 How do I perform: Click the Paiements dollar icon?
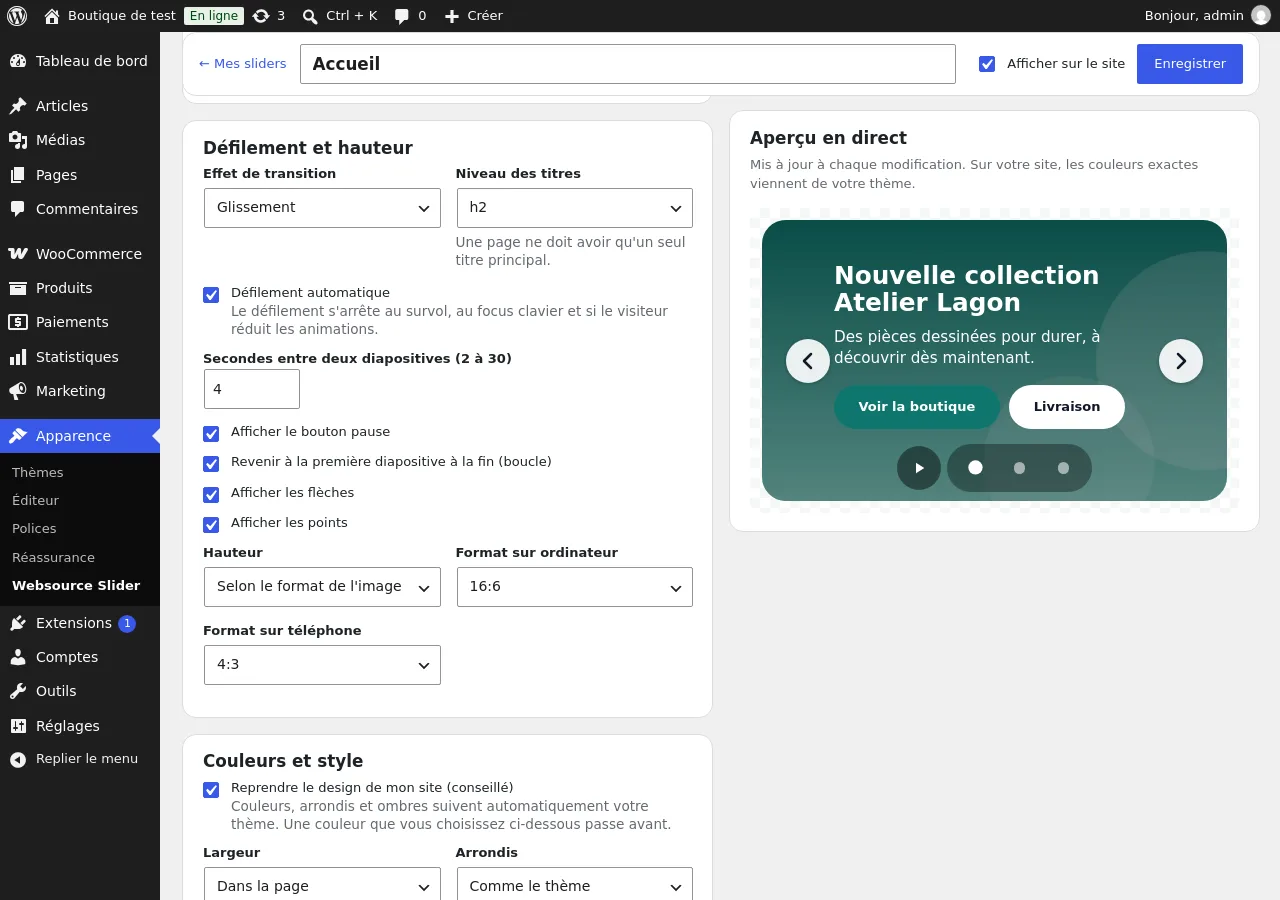coord(18,322)
